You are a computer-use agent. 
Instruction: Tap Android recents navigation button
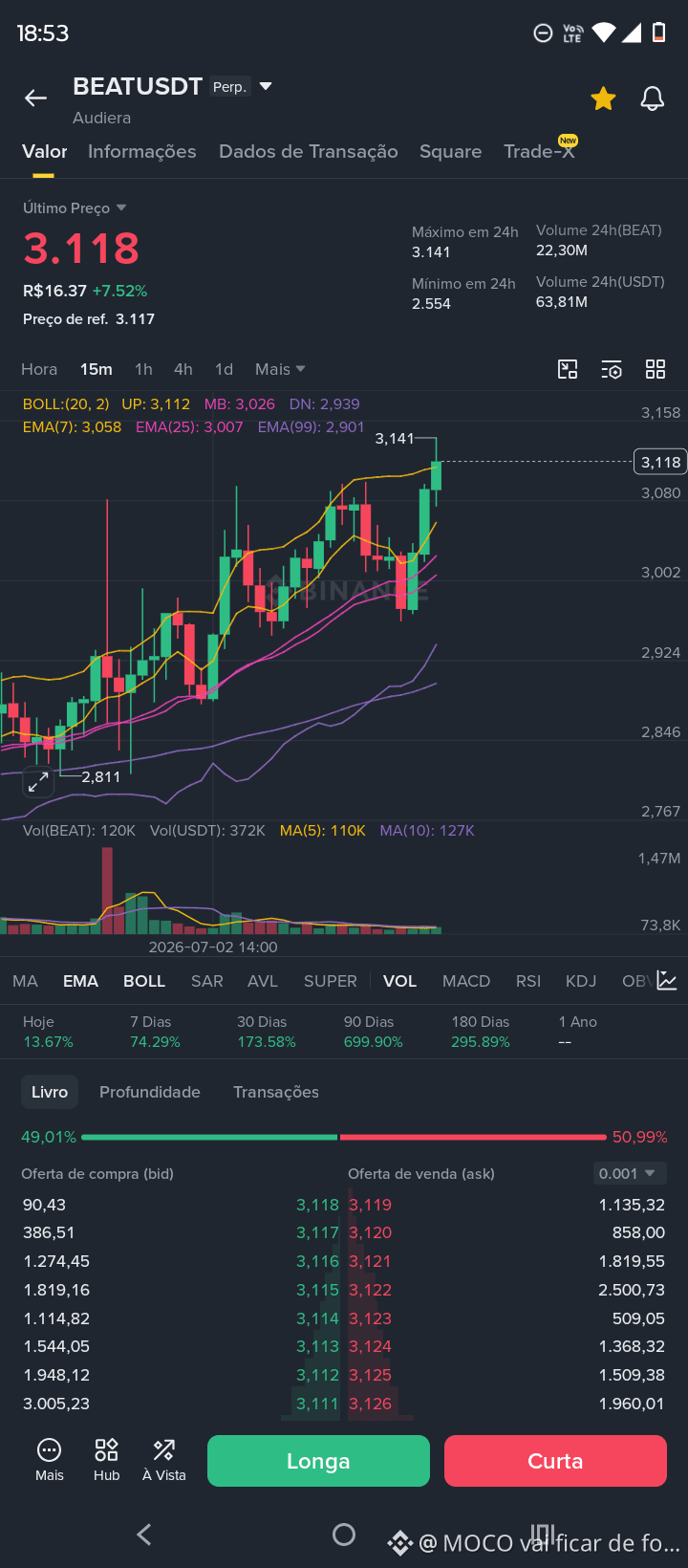(543, 1533)
